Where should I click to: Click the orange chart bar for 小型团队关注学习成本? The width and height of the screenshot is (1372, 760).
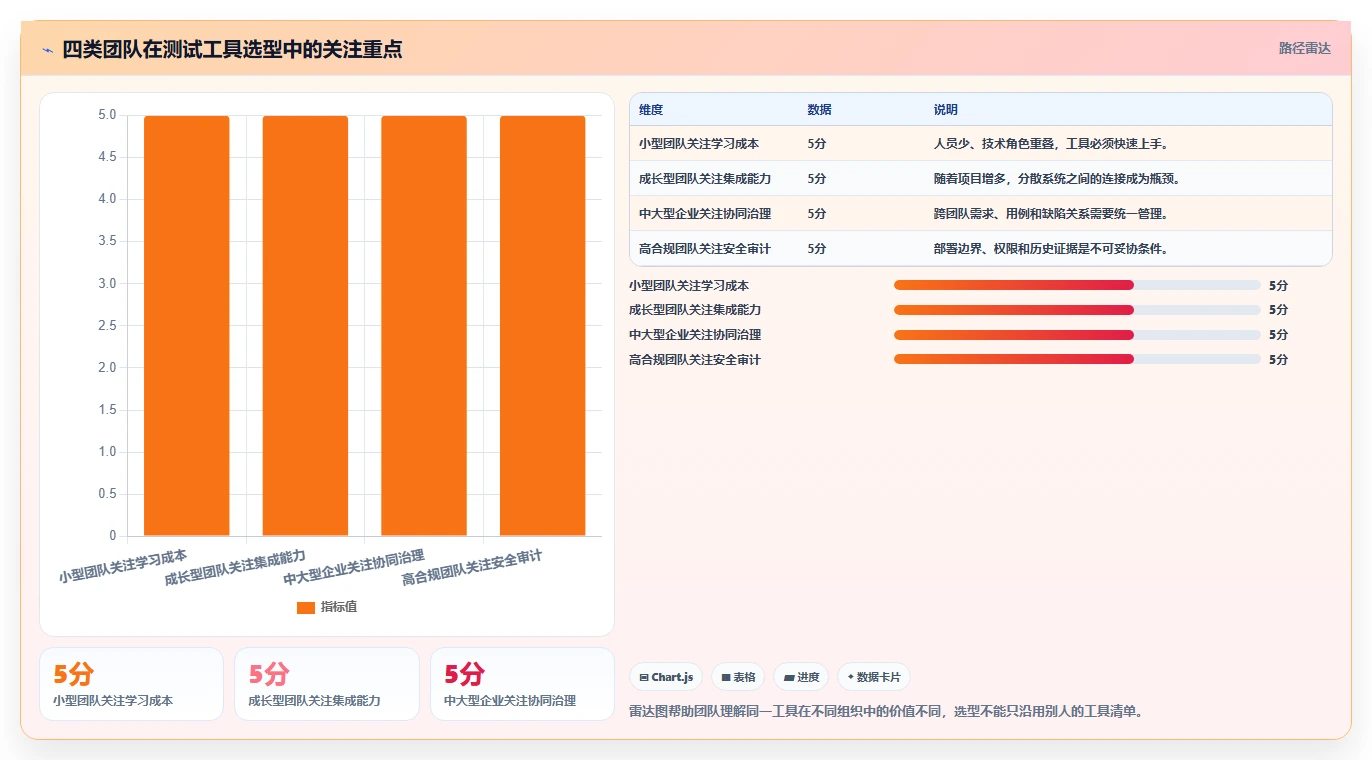187,326
